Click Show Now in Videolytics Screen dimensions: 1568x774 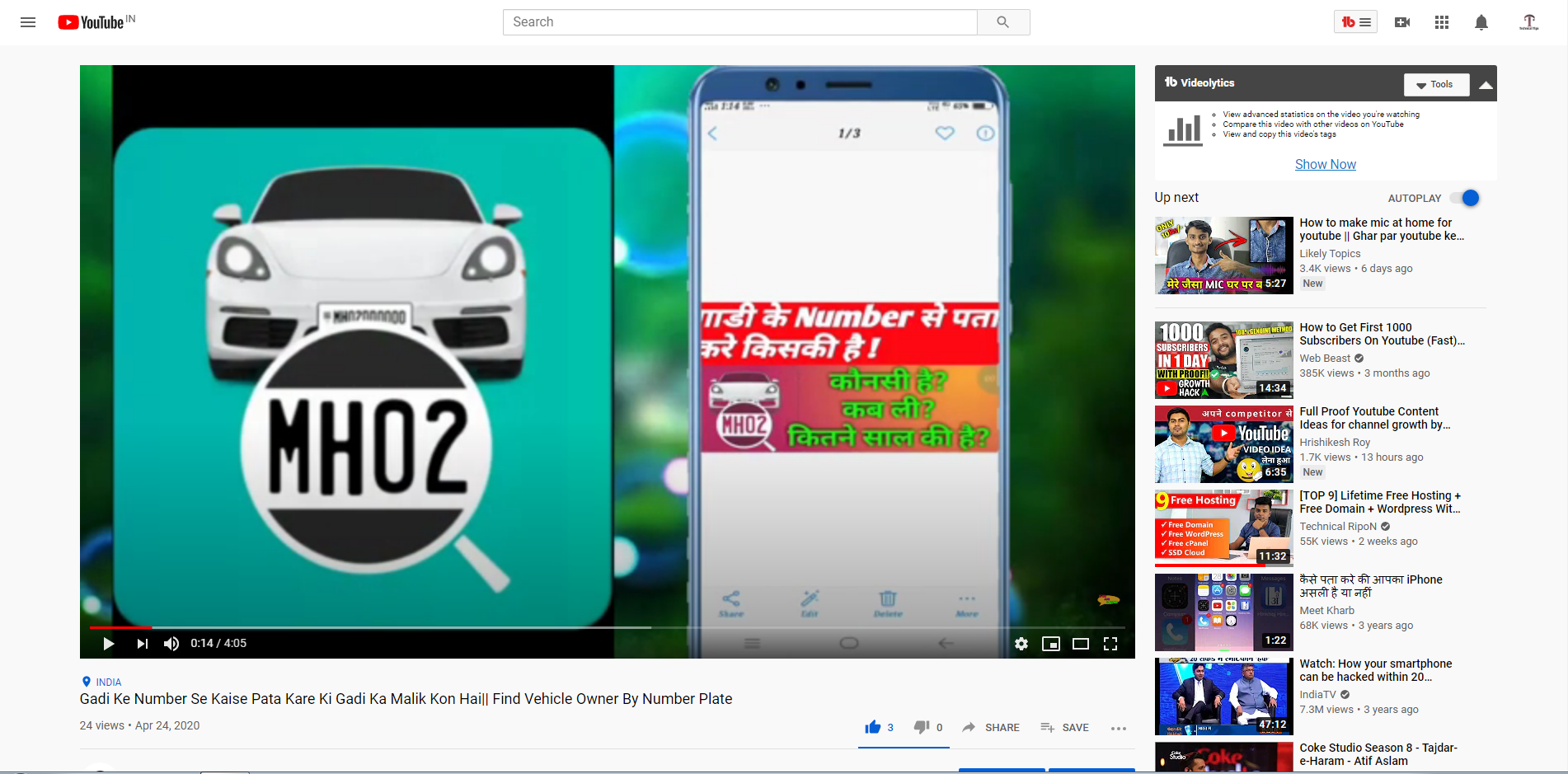1325,164
